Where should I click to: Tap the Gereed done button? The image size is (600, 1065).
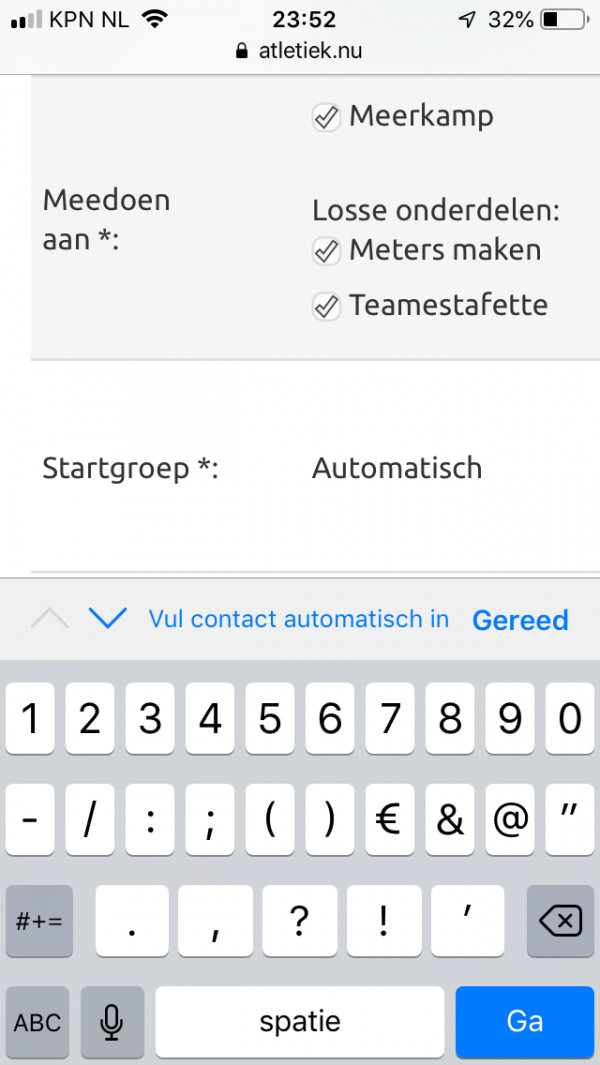(x=520, y=620)
